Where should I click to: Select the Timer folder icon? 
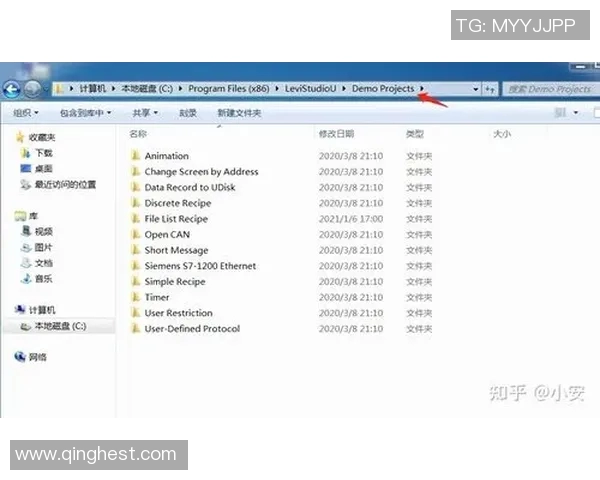pos(135,297)
